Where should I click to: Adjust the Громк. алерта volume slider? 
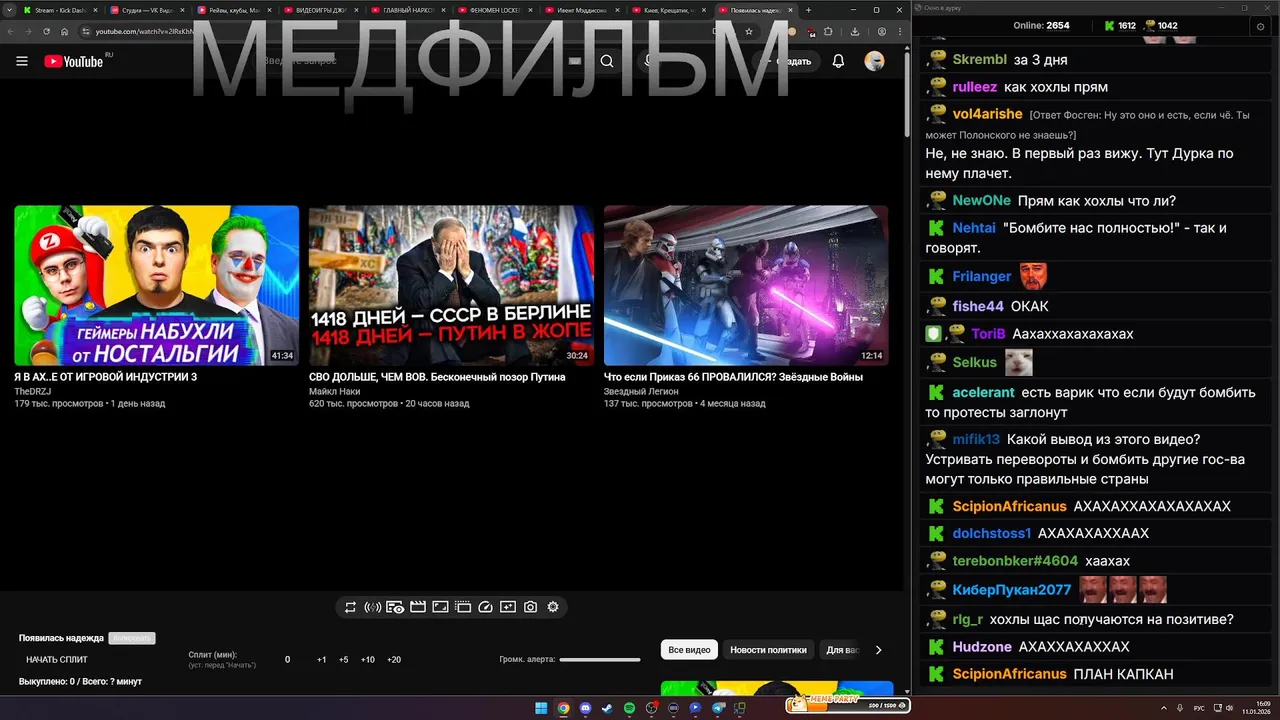pyautogui.click(x=600, y=660)
